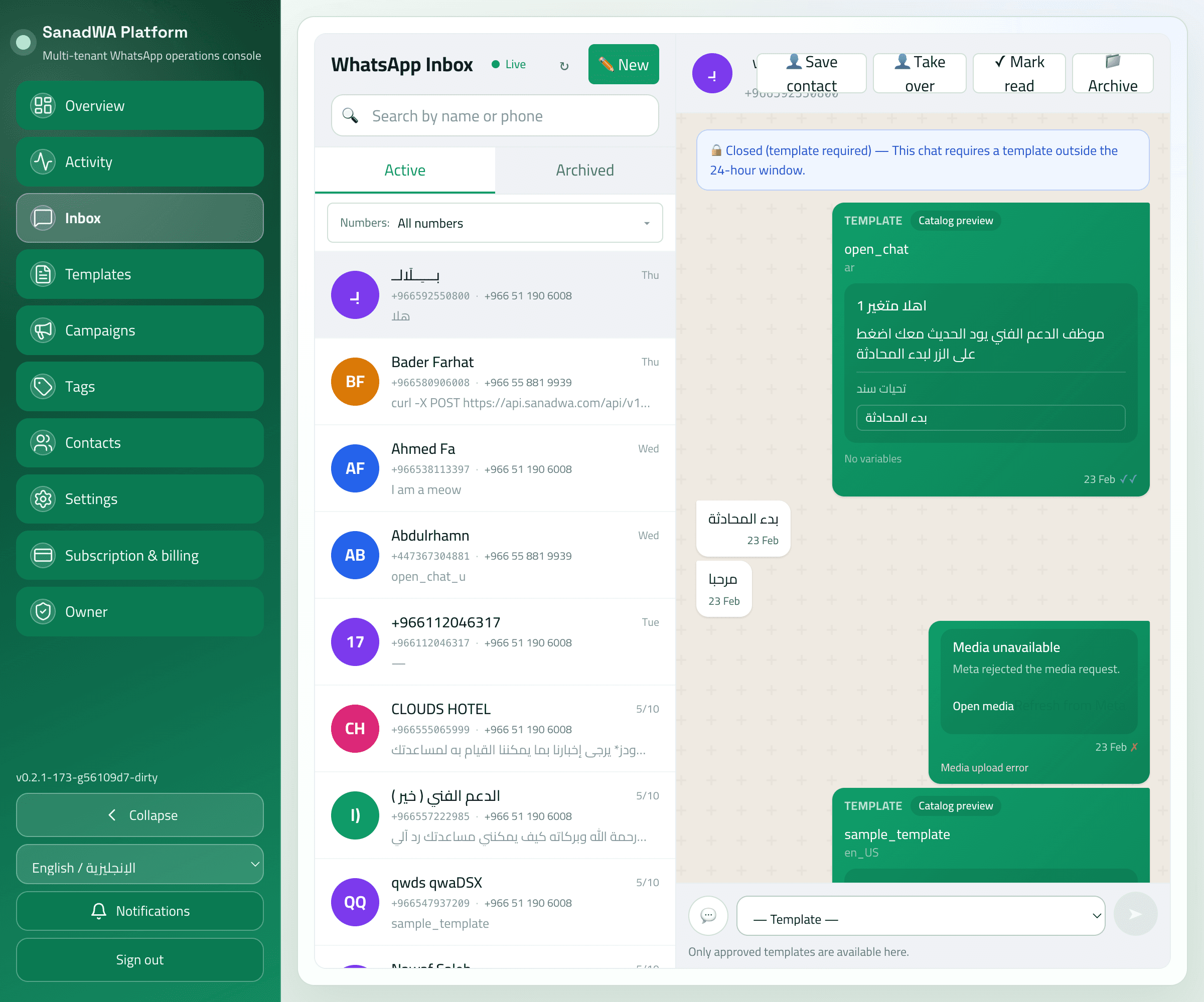Open Subscription & billing page
Viewport: 1204px width, 1002px height.
(140, 555)
